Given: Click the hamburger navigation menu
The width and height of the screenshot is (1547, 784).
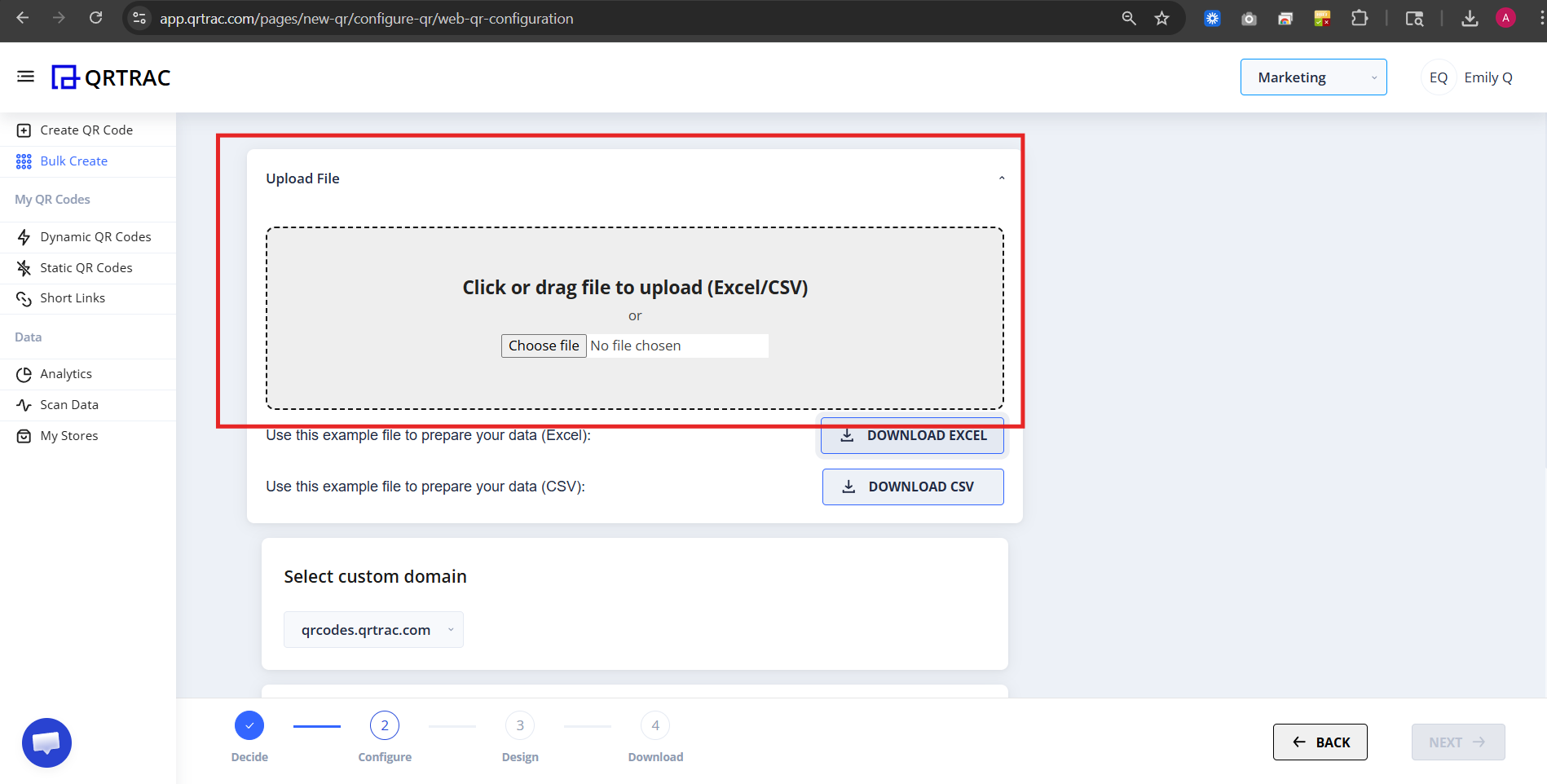Looking at the screenshot, I should (x=25, y=76).
